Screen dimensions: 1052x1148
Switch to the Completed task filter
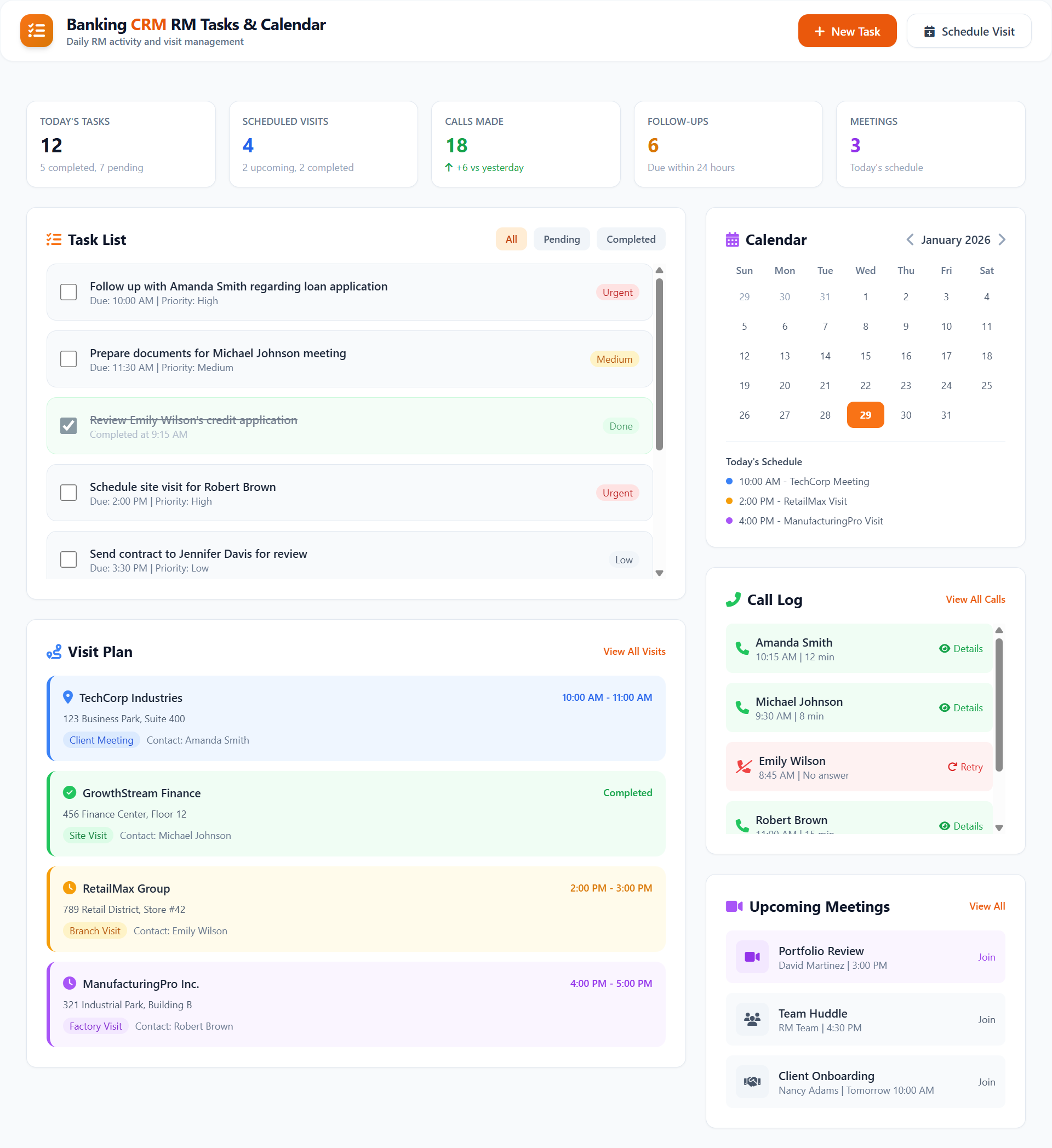point(631,239)
